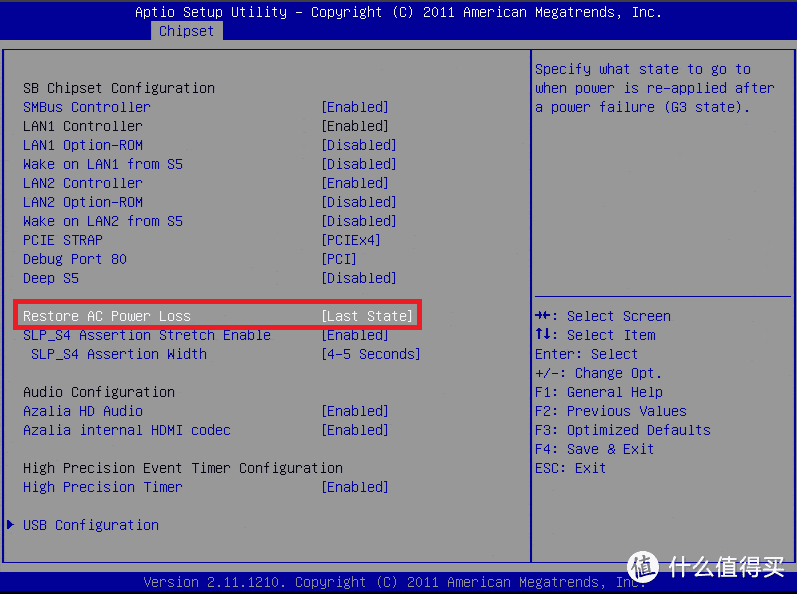Click High Precision Event Timer Configuration heading
This screenshot has height=594, width=797.
183,468
